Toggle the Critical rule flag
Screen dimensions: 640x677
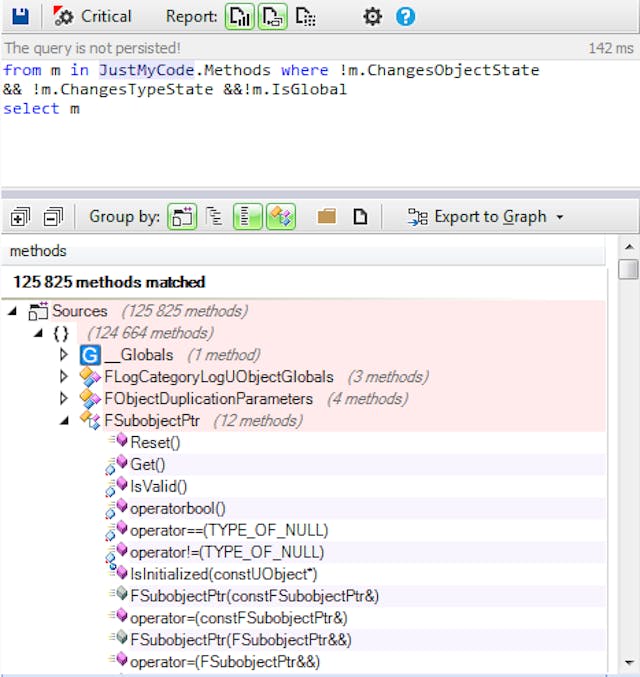92,16
